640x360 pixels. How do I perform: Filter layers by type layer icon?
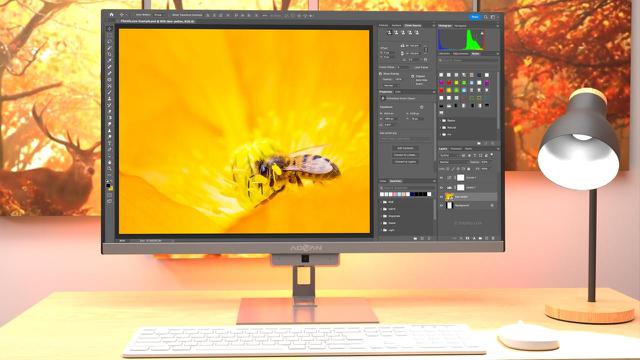pyautogui.click(x=475, y=155)
